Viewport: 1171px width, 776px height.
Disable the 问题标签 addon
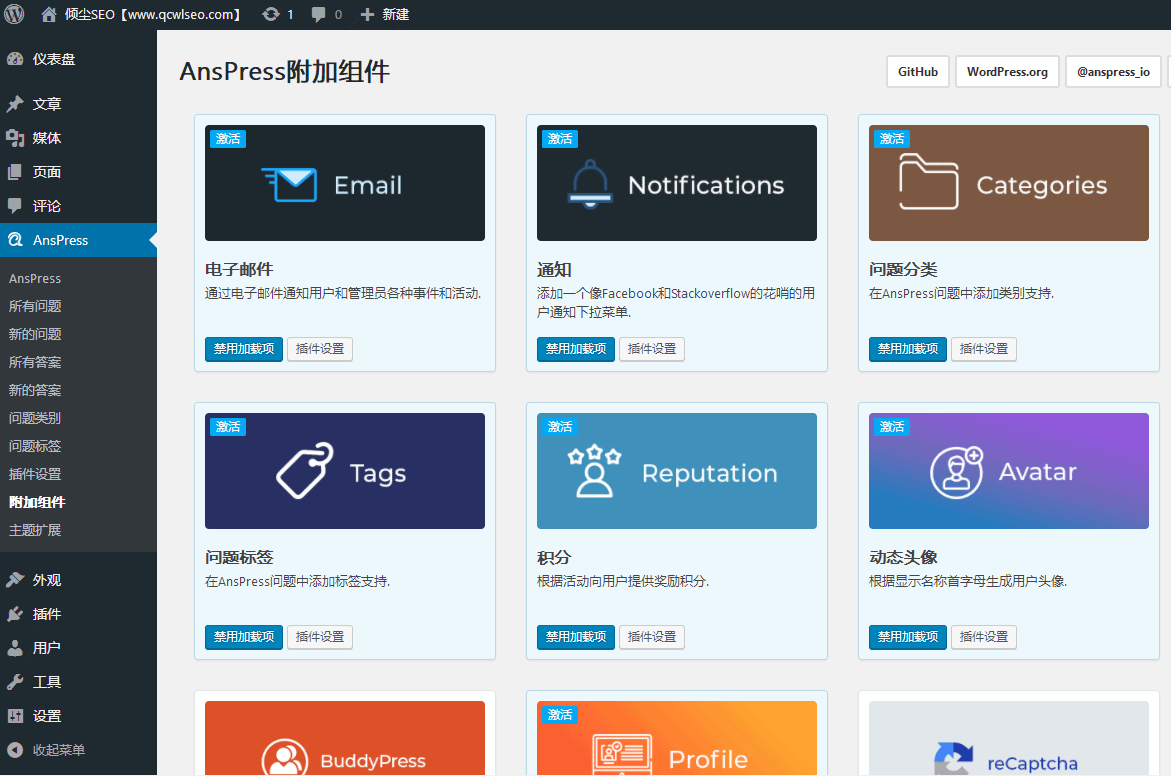click(243, 637)
